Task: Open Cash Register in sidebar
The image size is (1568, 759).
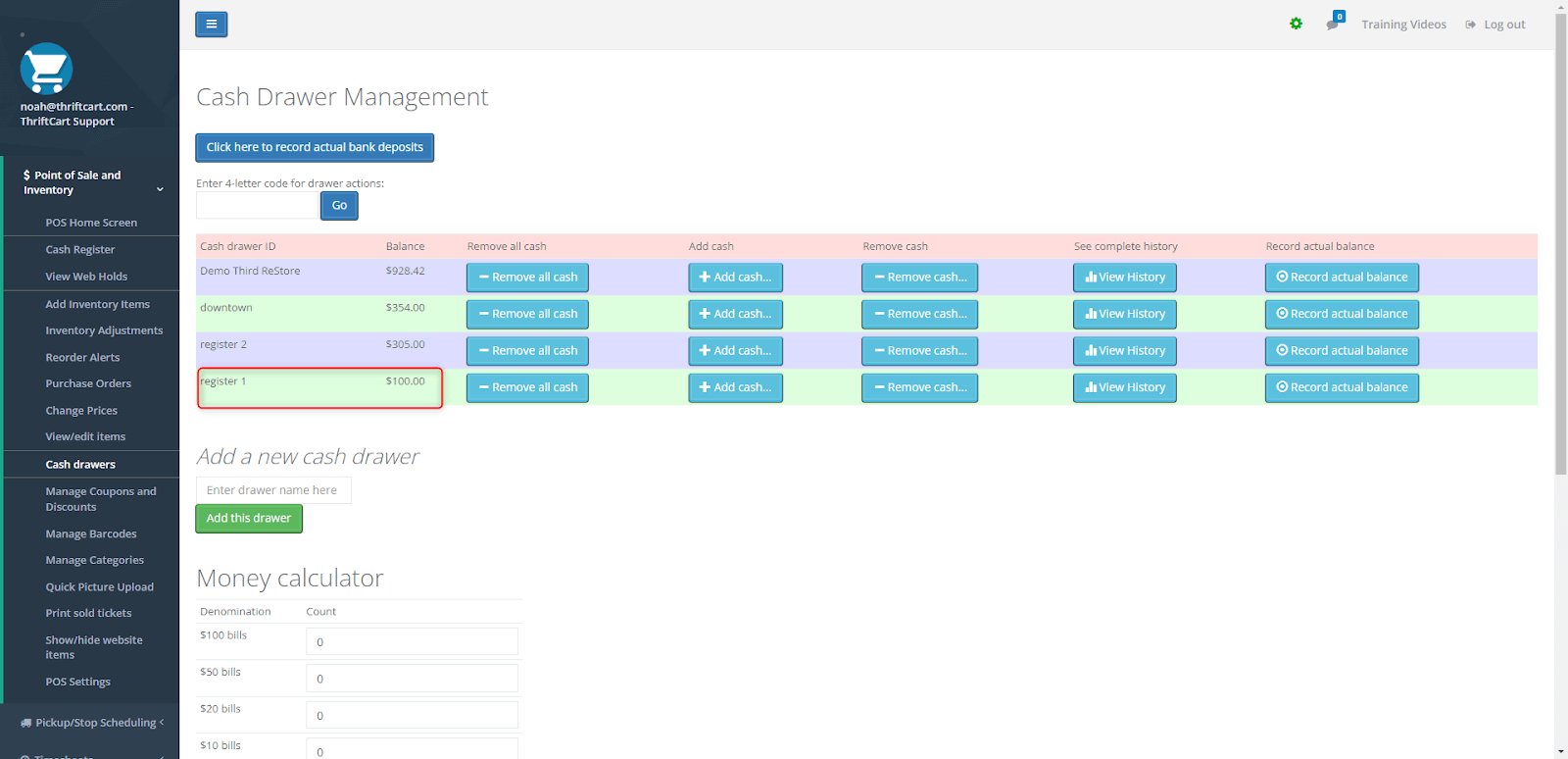Action: [80, 250]
